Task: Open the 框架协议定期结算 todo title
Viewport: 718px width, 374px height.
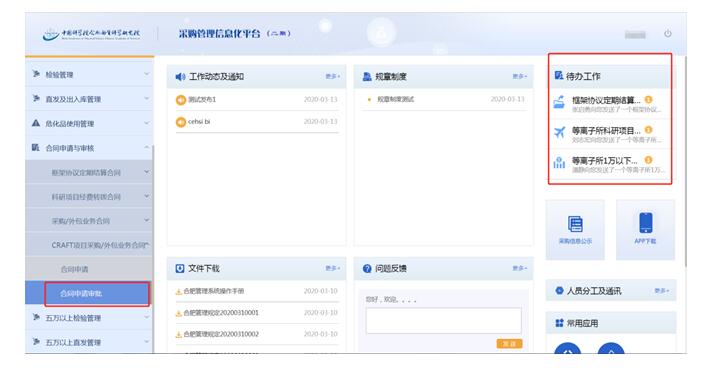Action: [x=606, y=100]
